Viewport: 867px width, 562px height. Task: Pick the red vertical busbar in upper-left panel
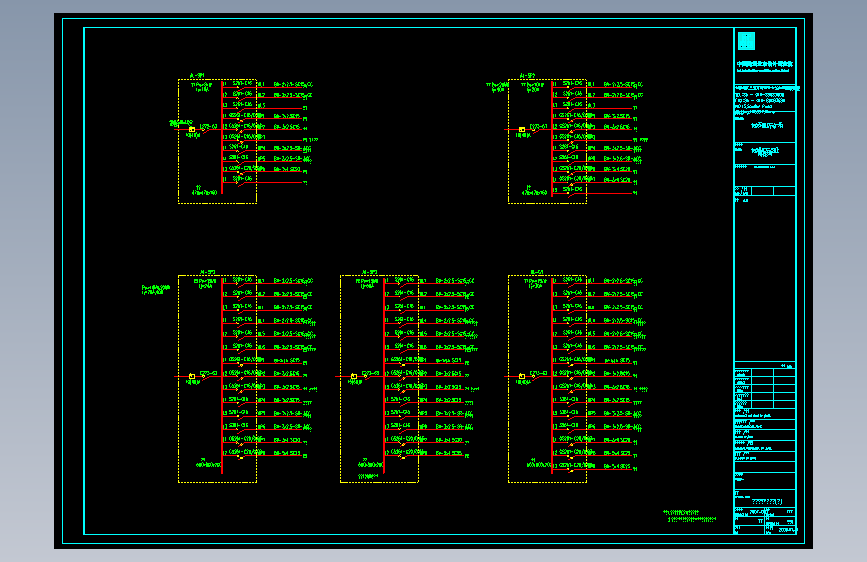(x=222, y=138)
